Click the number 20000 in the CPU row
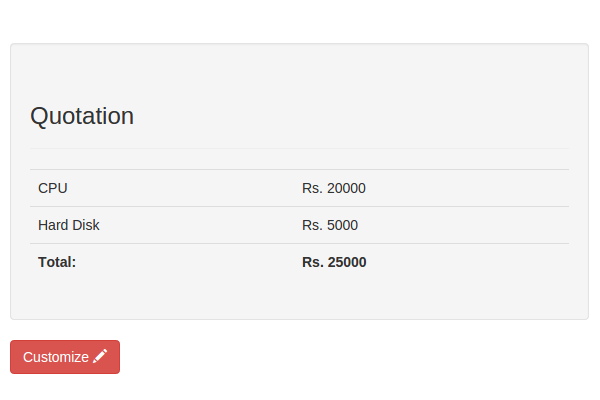 pyautogui.click(x=346, y=188)
